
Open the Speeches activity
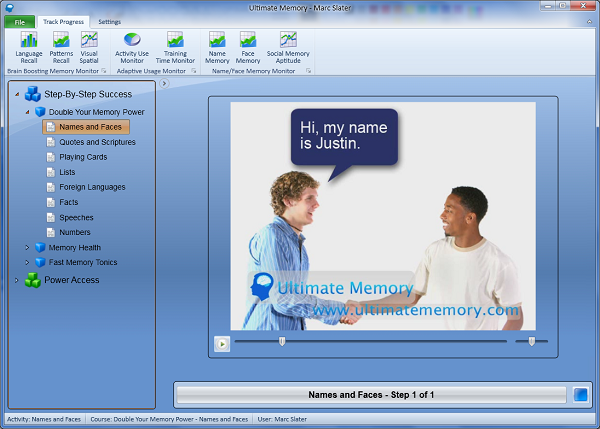(x=70, y=217)
